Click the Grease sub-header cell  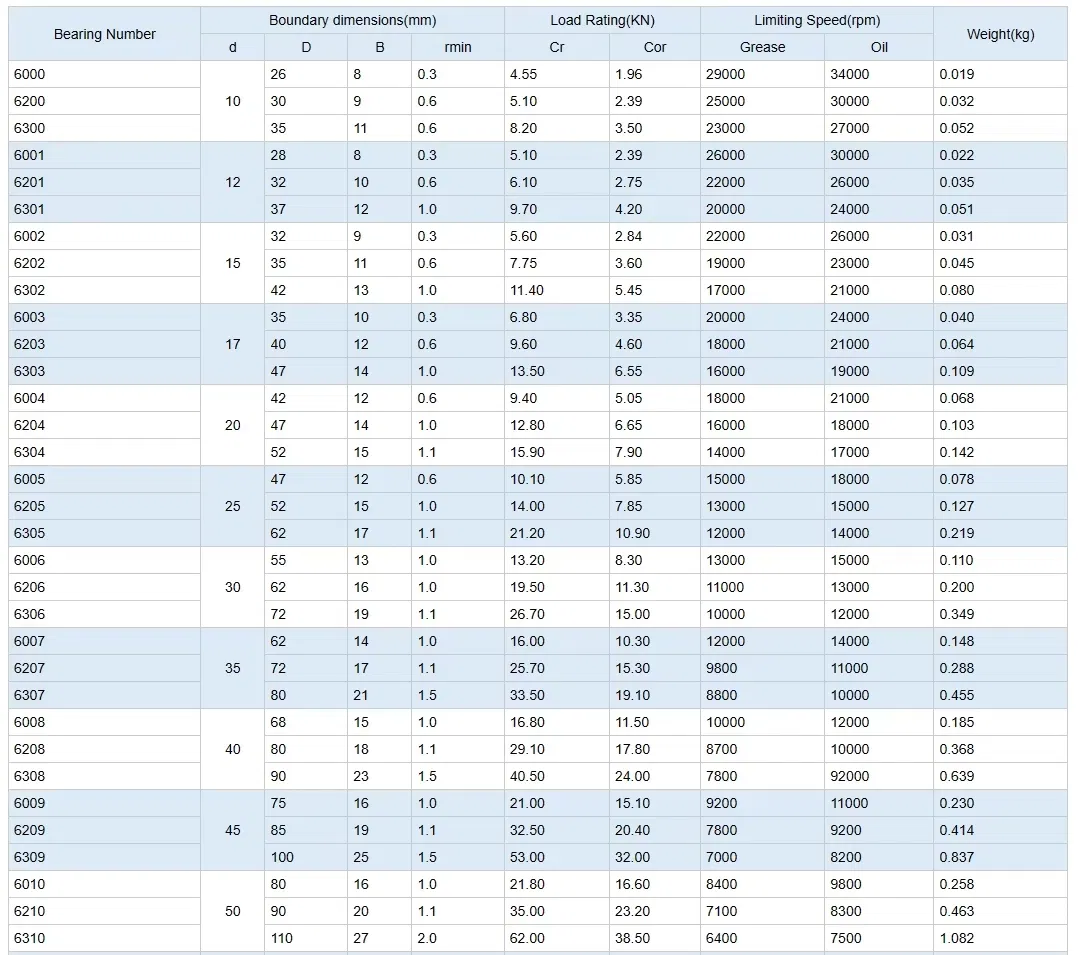pyautogui.click(x=762, y=47)
